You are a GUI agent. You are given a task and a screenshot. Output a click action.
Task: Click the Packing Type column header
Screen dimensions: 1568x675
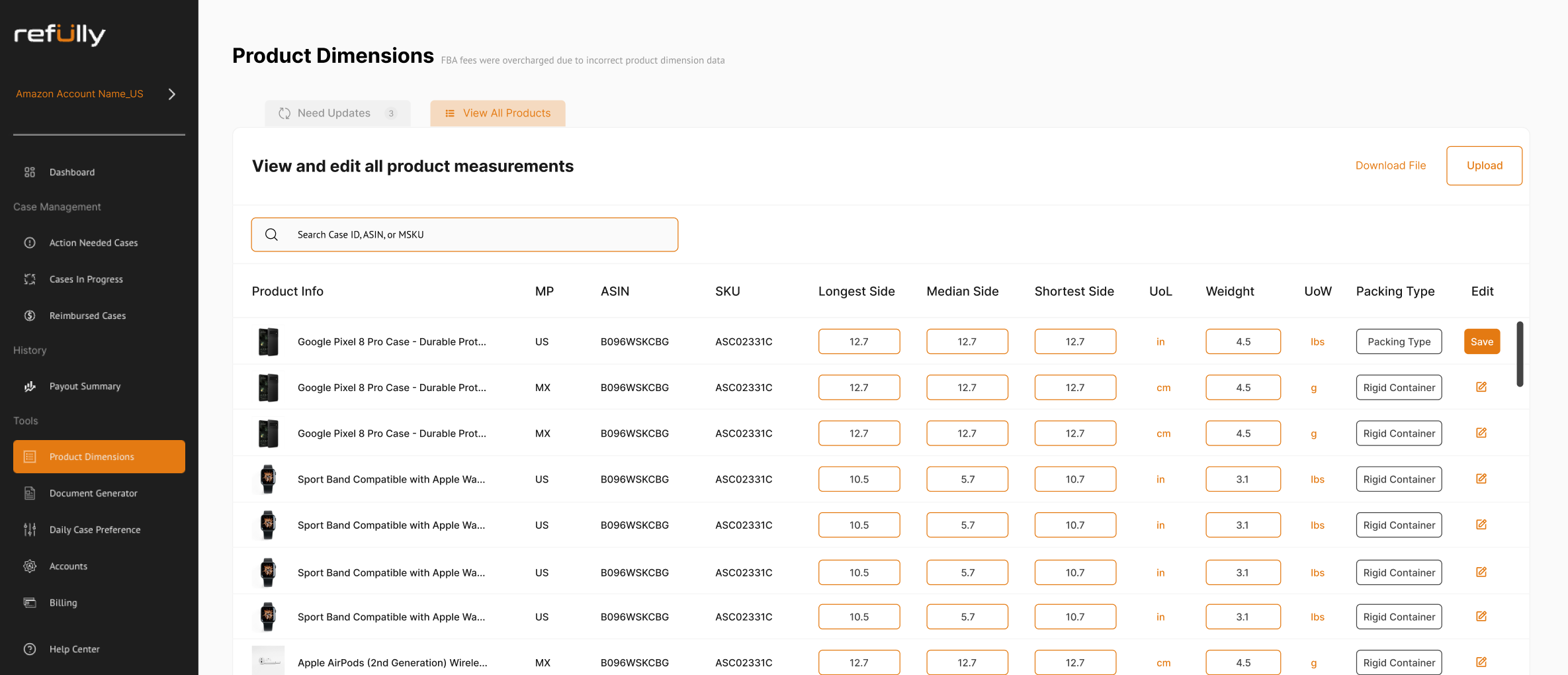point(1395,291)
